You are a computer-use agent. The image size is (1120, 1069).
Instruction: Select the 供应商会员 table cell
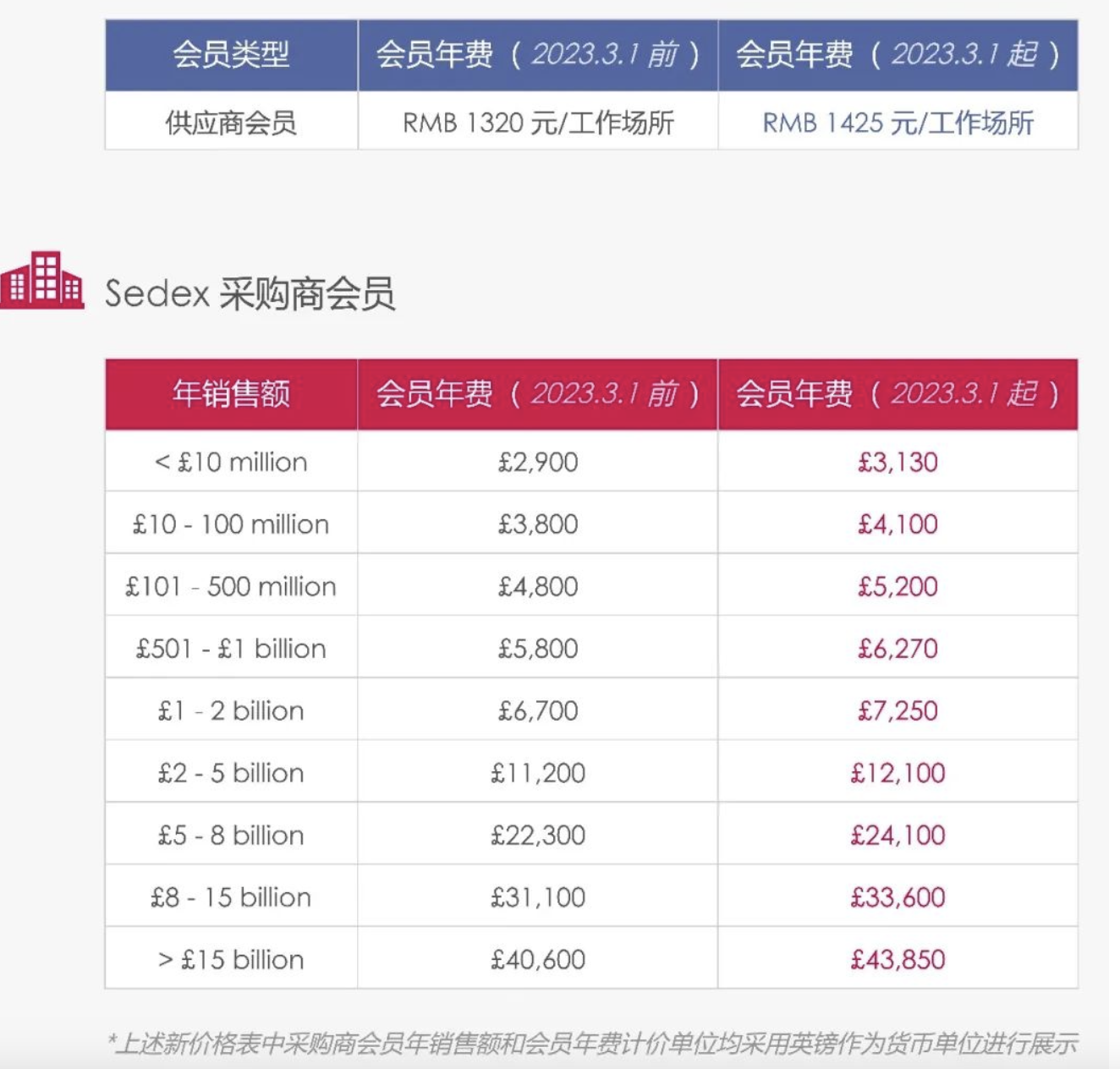(x=231, y=123)
